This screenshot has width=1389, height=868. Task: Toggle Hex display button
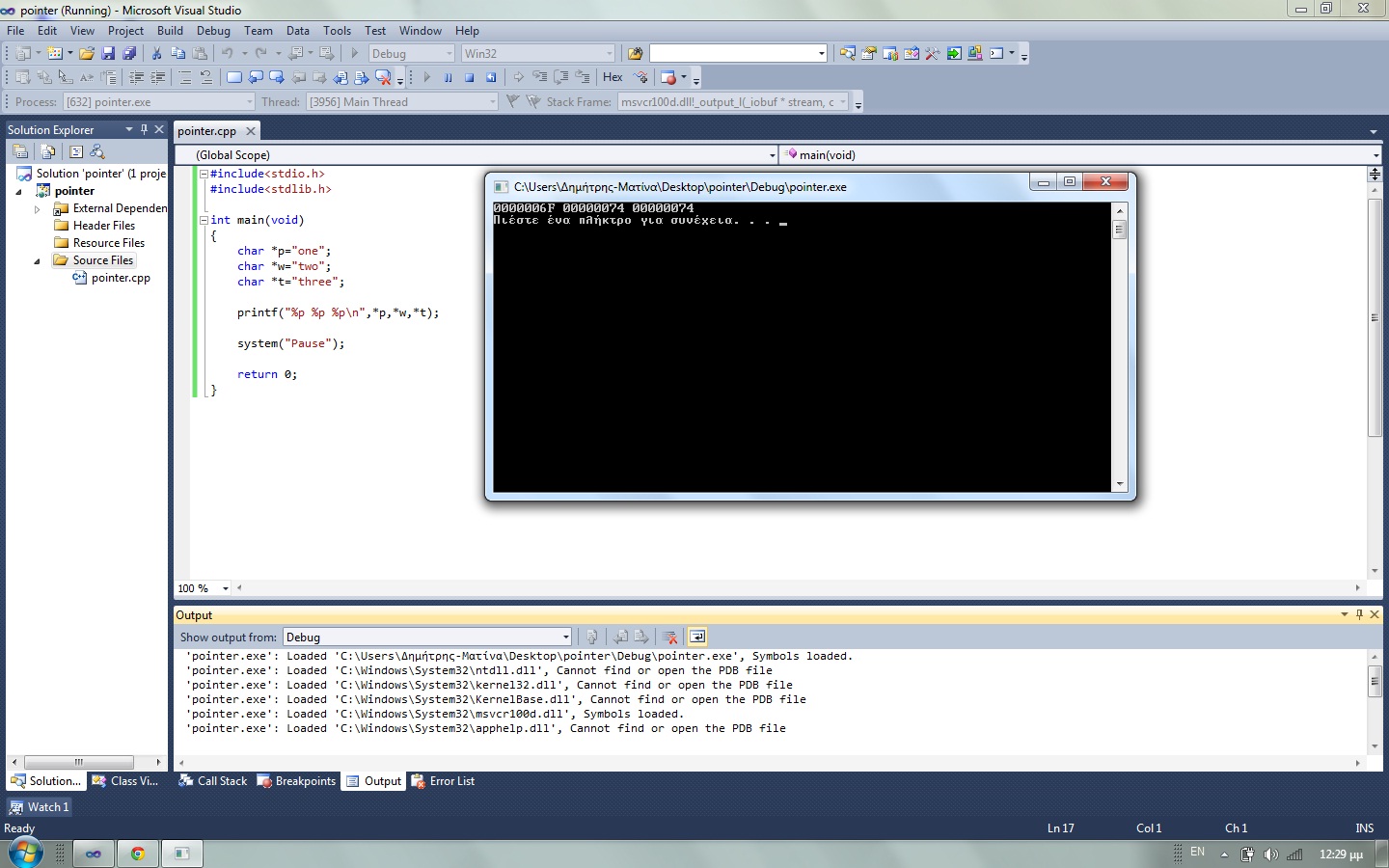613,77
